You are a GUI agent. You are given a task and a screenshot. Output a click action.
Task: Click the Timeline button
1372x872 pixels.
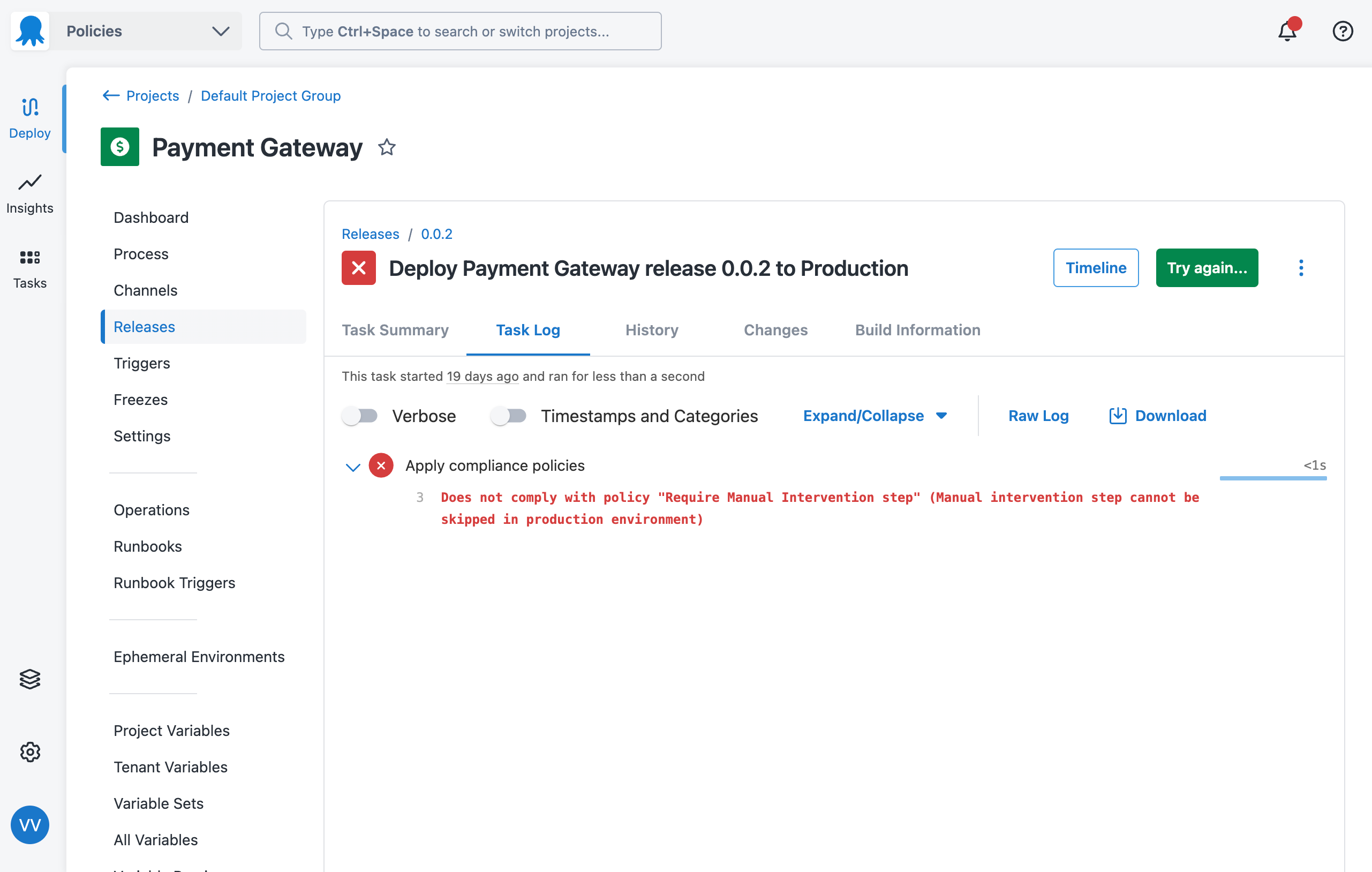point(1096,268)
